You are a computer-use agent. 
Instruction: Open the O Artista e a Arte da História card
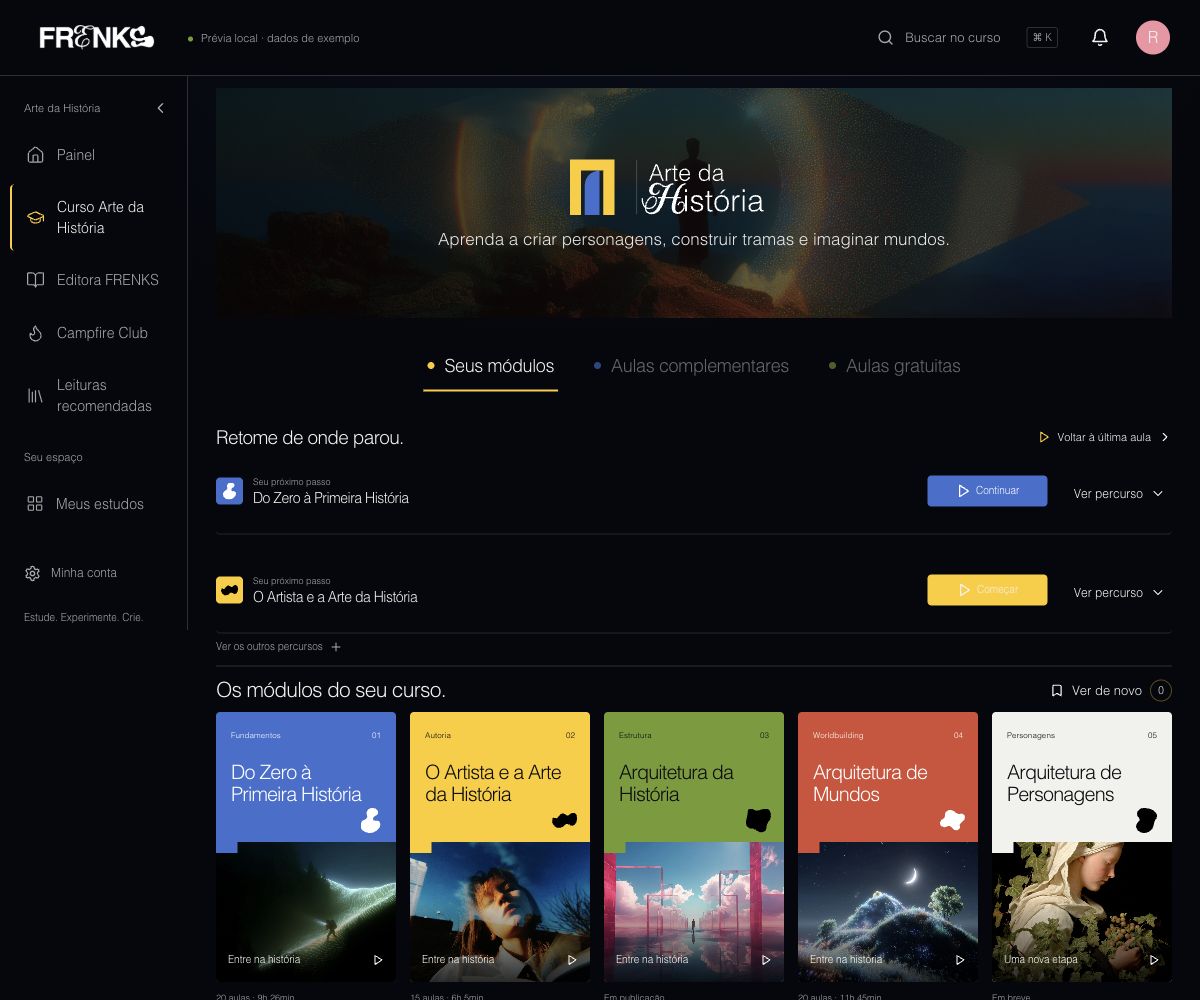pyautogui.click(x=500, y=847)
